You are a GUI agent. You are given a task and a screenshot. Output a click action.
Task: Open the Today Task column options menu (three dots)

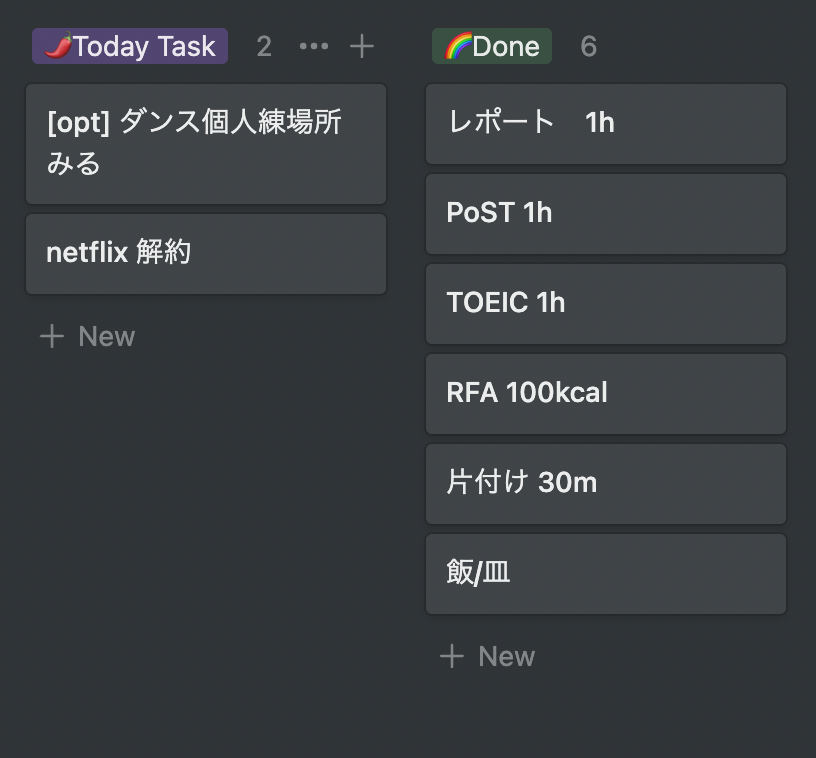click(313, 46)
